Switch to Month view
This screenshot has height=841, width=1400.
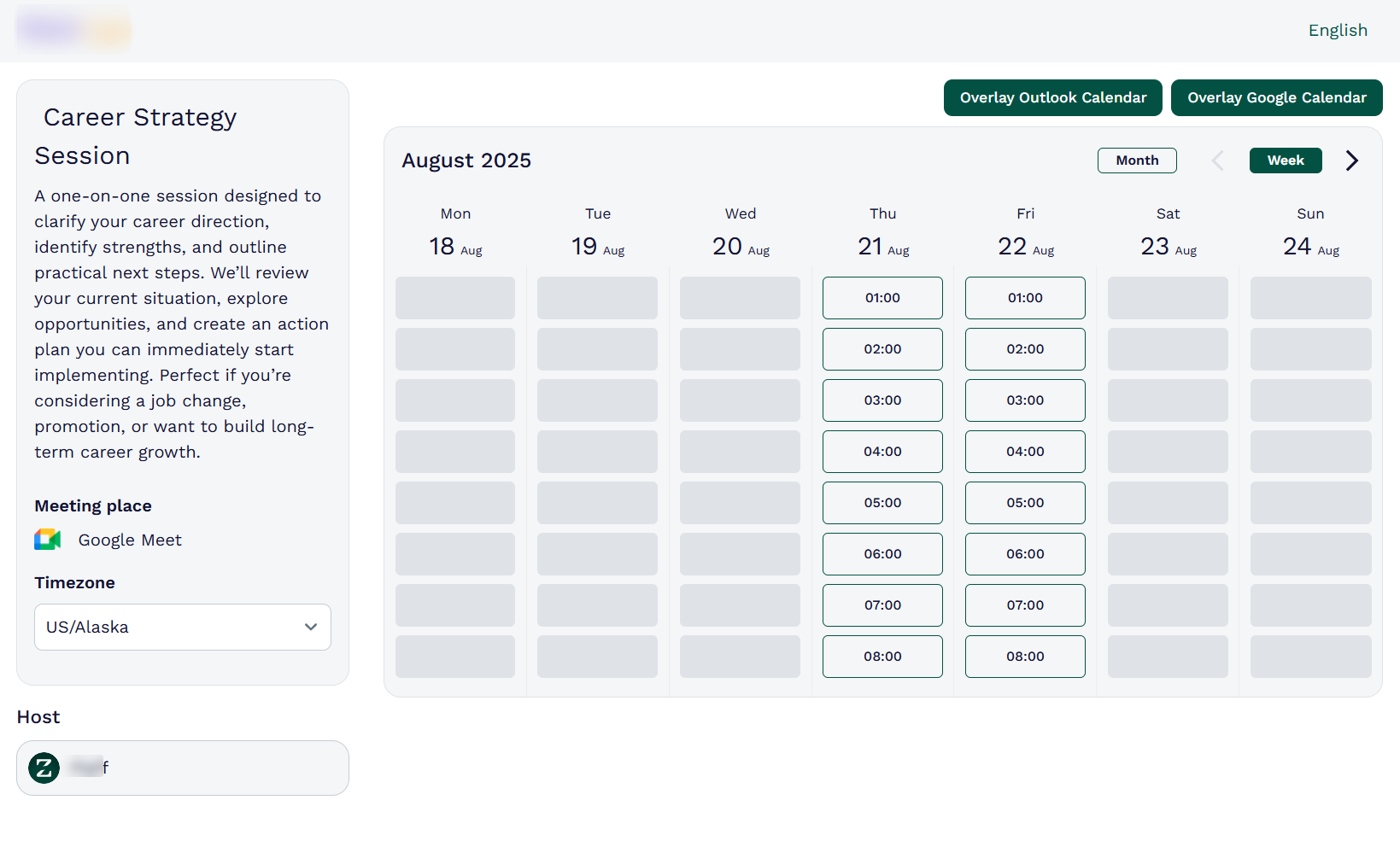point(1137,161)
